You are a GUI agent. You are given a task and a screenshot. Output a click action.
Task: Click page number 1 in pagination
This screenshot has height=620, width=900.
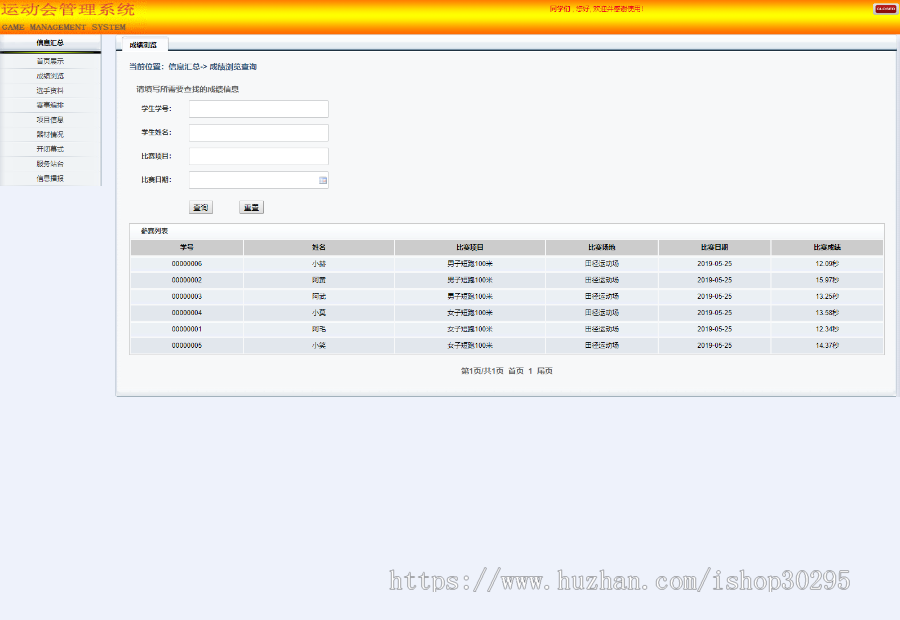532,370
